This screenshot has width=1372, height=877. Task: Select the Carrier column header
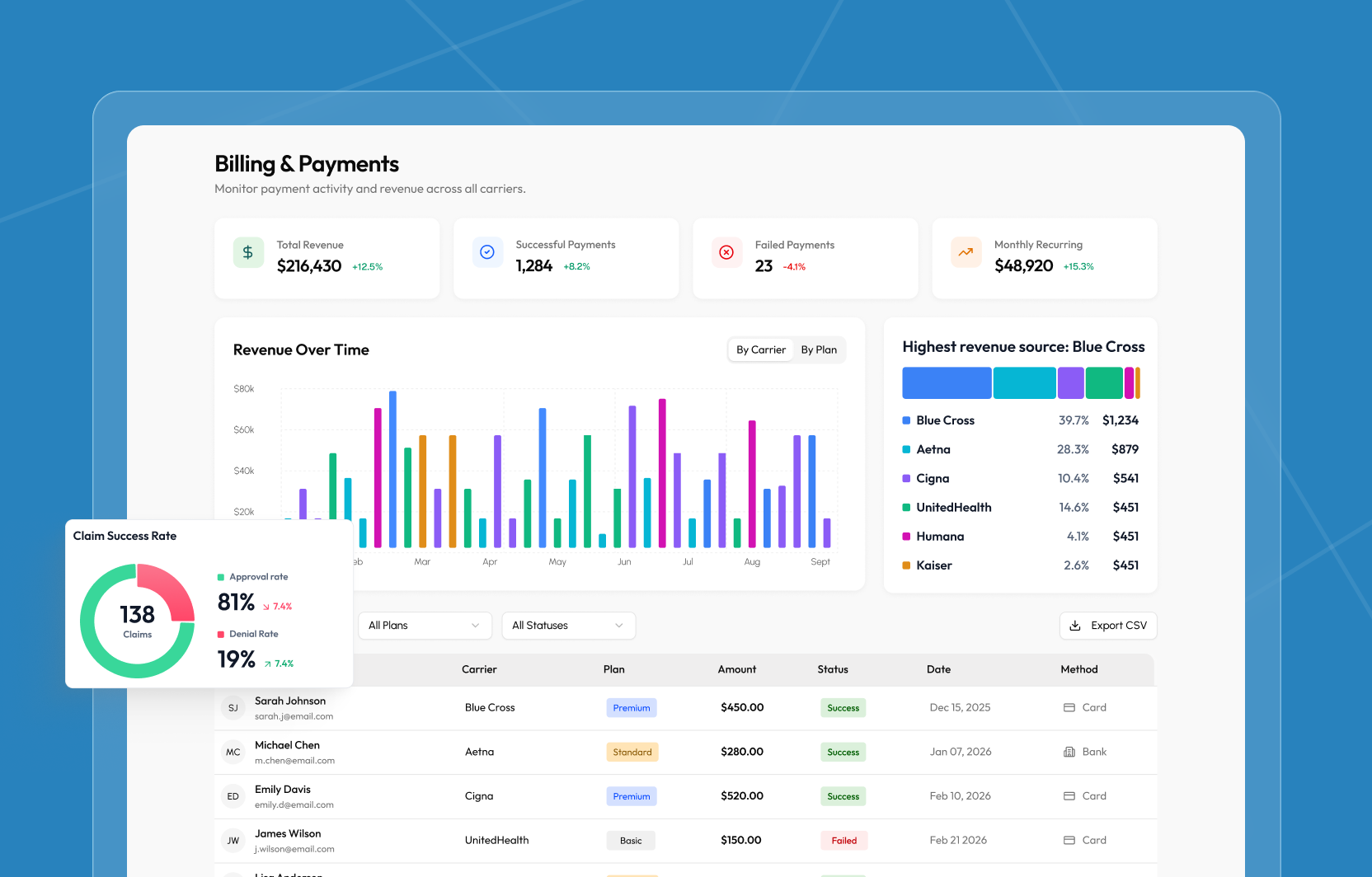[x=479, y=669]
